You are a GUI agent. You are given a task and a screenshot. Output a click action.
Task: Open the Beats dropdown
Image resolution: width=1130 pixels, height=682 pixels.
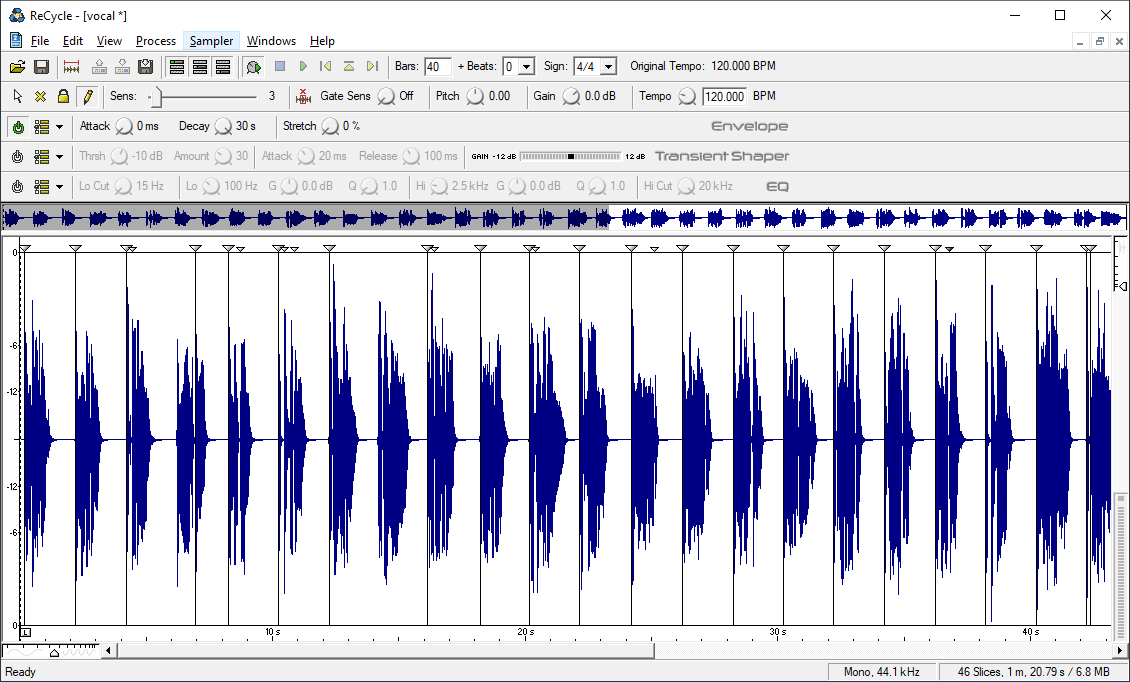pos(526,67)
